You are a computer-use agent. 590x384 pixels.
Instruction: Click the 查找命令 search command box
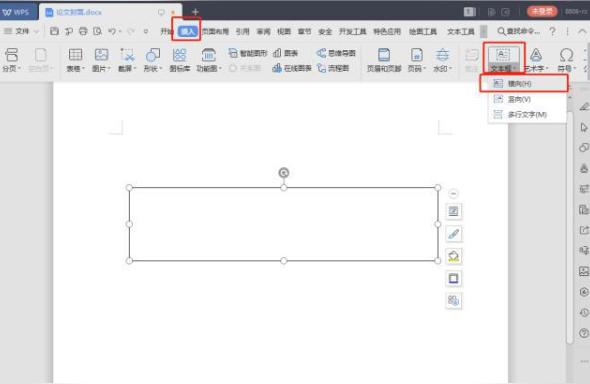click(x=518, y=31)
